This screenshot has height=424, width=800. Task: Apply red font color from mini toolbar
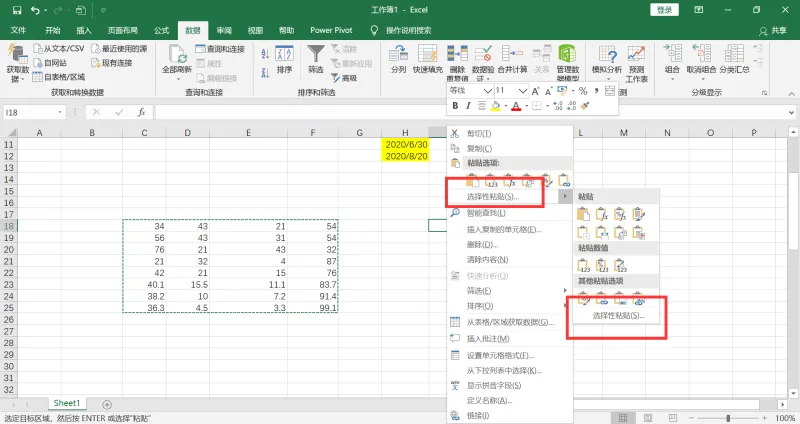pyautogui.click(x=516, y=106)
